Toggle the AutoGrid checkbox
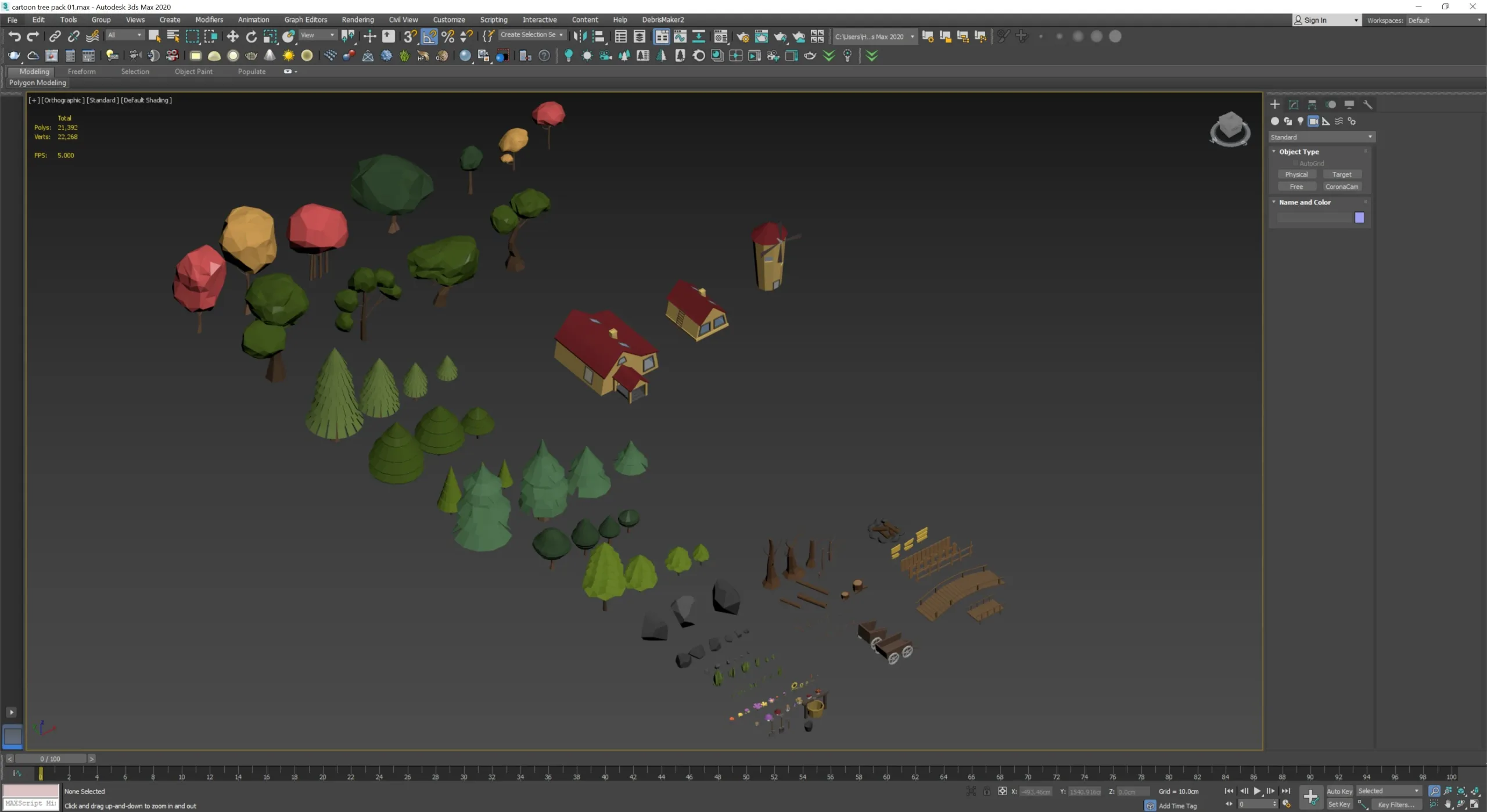This screenshot has height=812, width=1487. [1295, 163]
